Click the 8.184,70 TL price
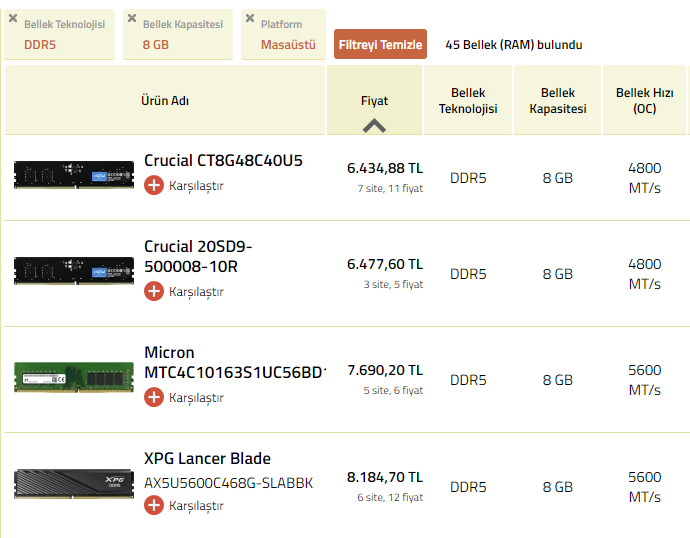The image size is (690, 538). point(385,477)
